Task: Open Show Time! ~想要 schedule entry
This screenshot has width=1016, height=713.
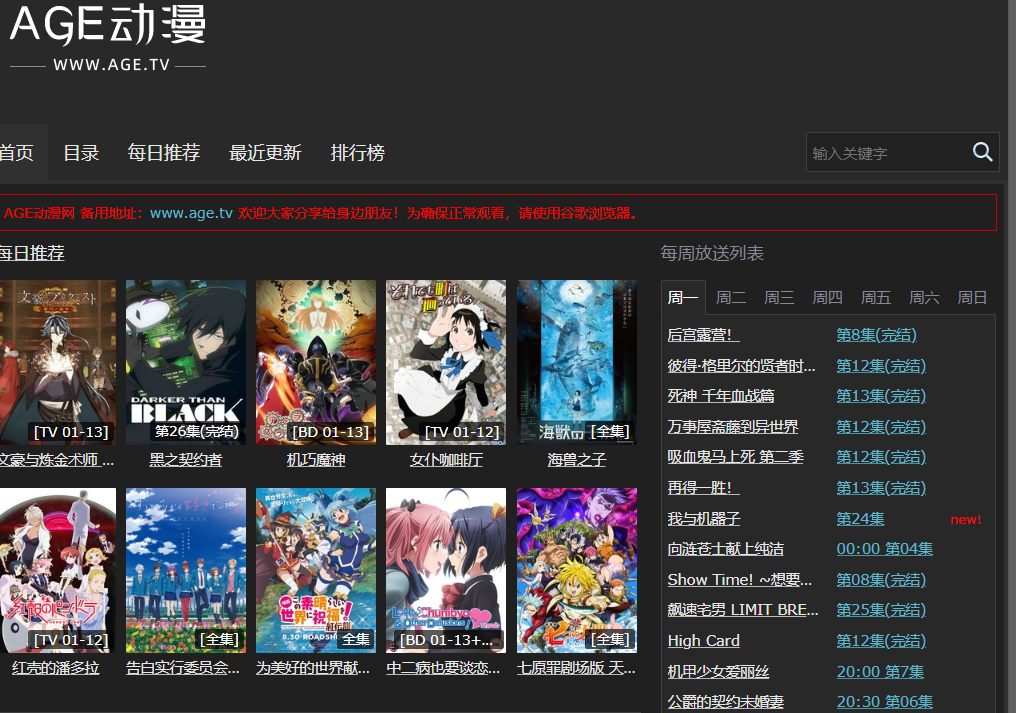Action: coord(739,579)
